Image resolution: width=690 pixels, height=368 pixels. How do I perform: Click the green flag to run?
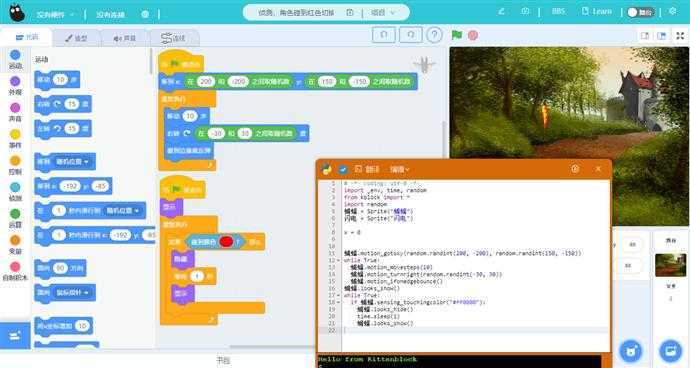pos(457,35)
